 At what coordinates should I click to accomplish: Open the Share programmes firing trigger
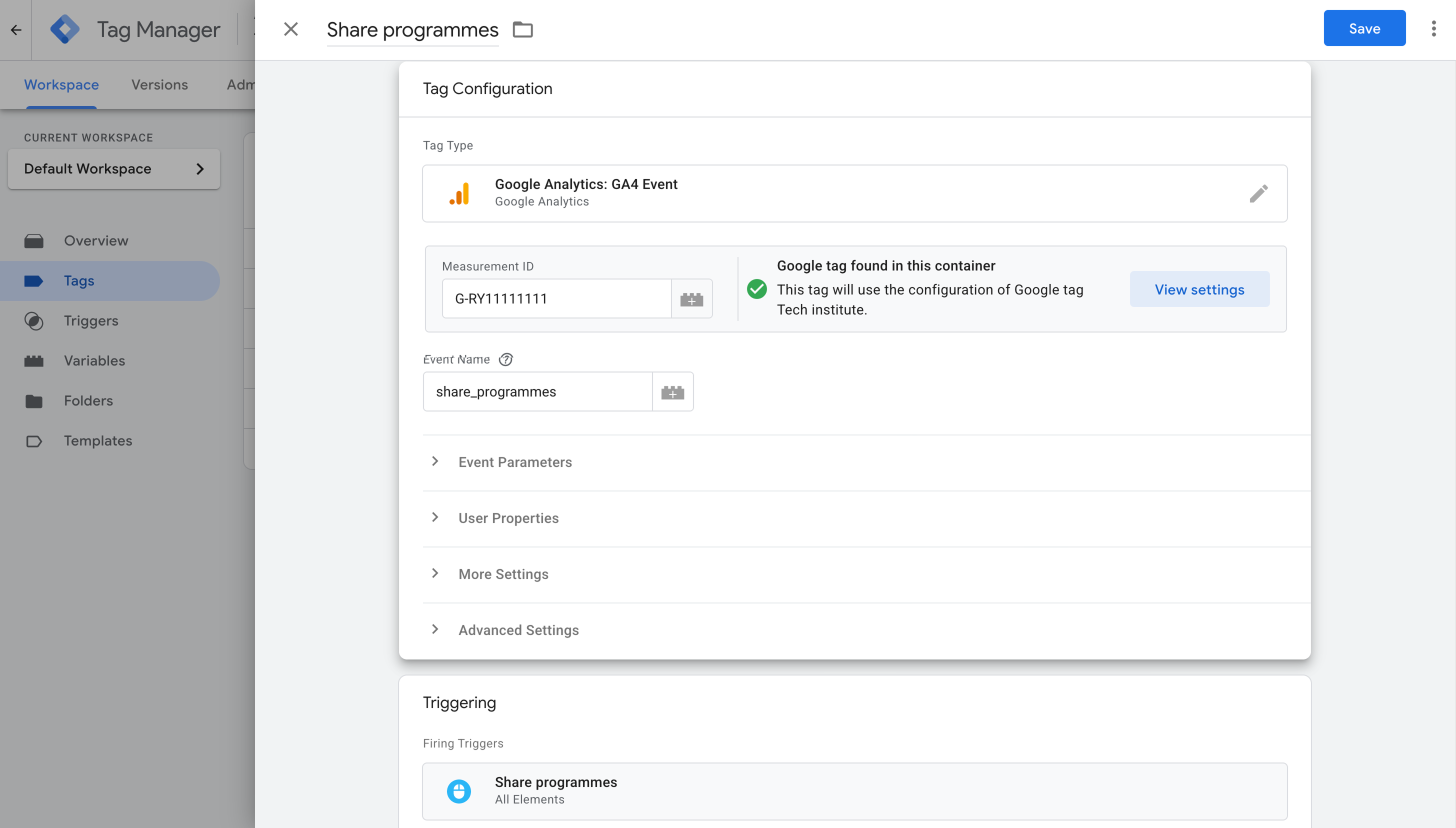pos(854,791)
